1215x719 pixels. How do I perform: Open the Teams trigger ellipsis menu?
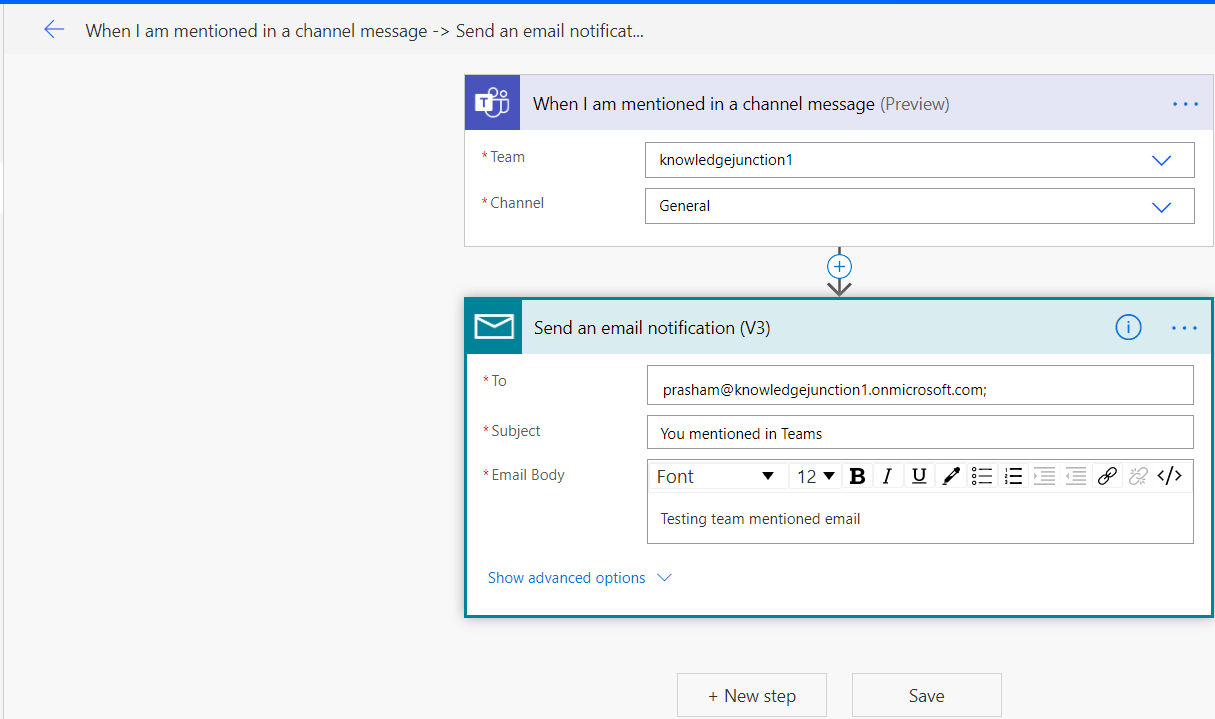[1185, 103]
